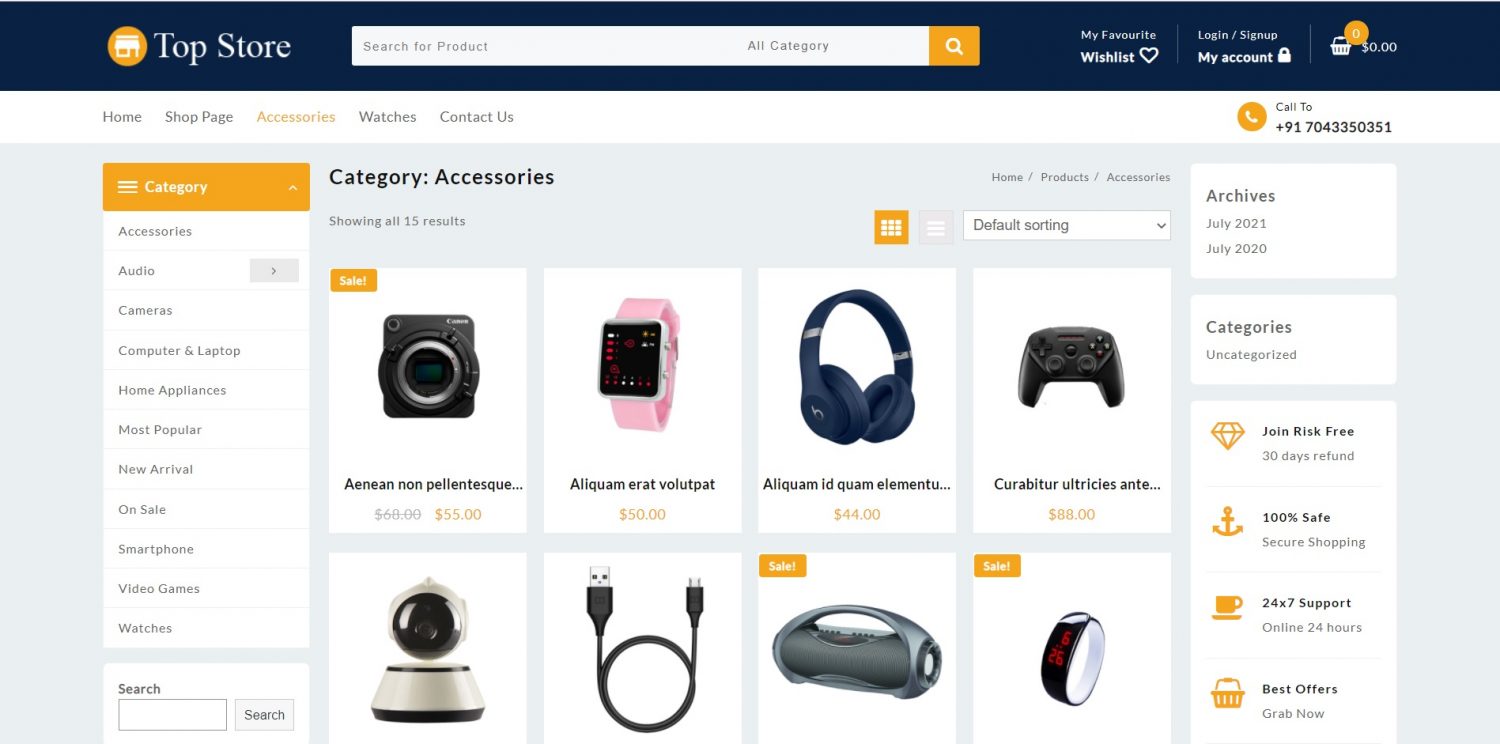Open My account lock icon
The image size is (1500, 744).
(x=1284, y=56)
